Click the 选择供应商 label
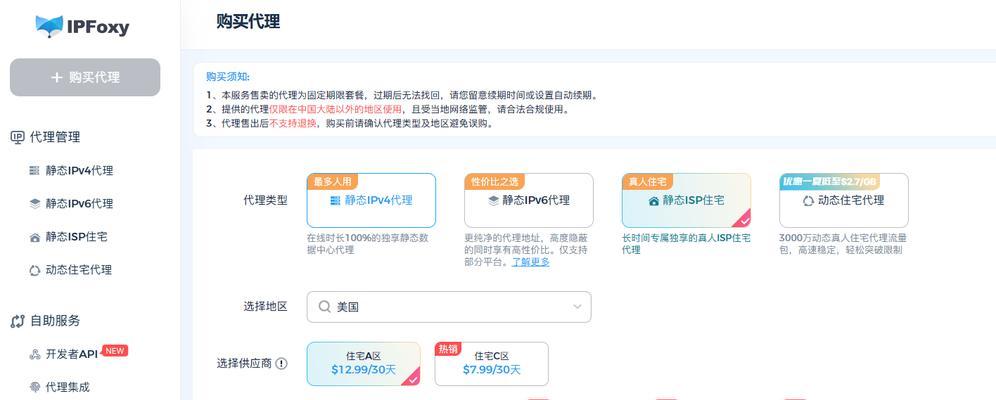This screenshot has height=400, width=996. tap(244, 364)
